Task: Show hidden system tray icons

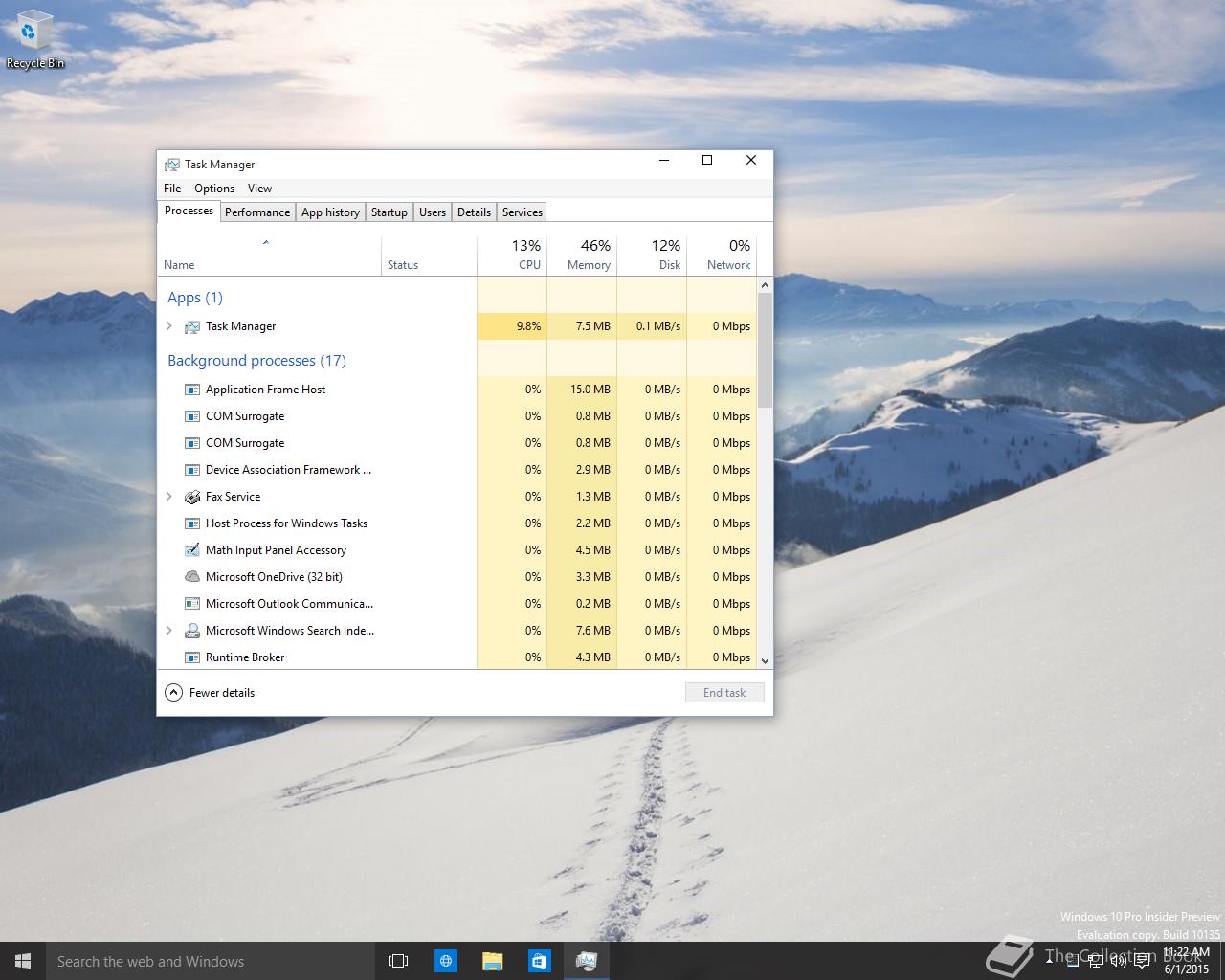Action: [x=1050, y=961]
